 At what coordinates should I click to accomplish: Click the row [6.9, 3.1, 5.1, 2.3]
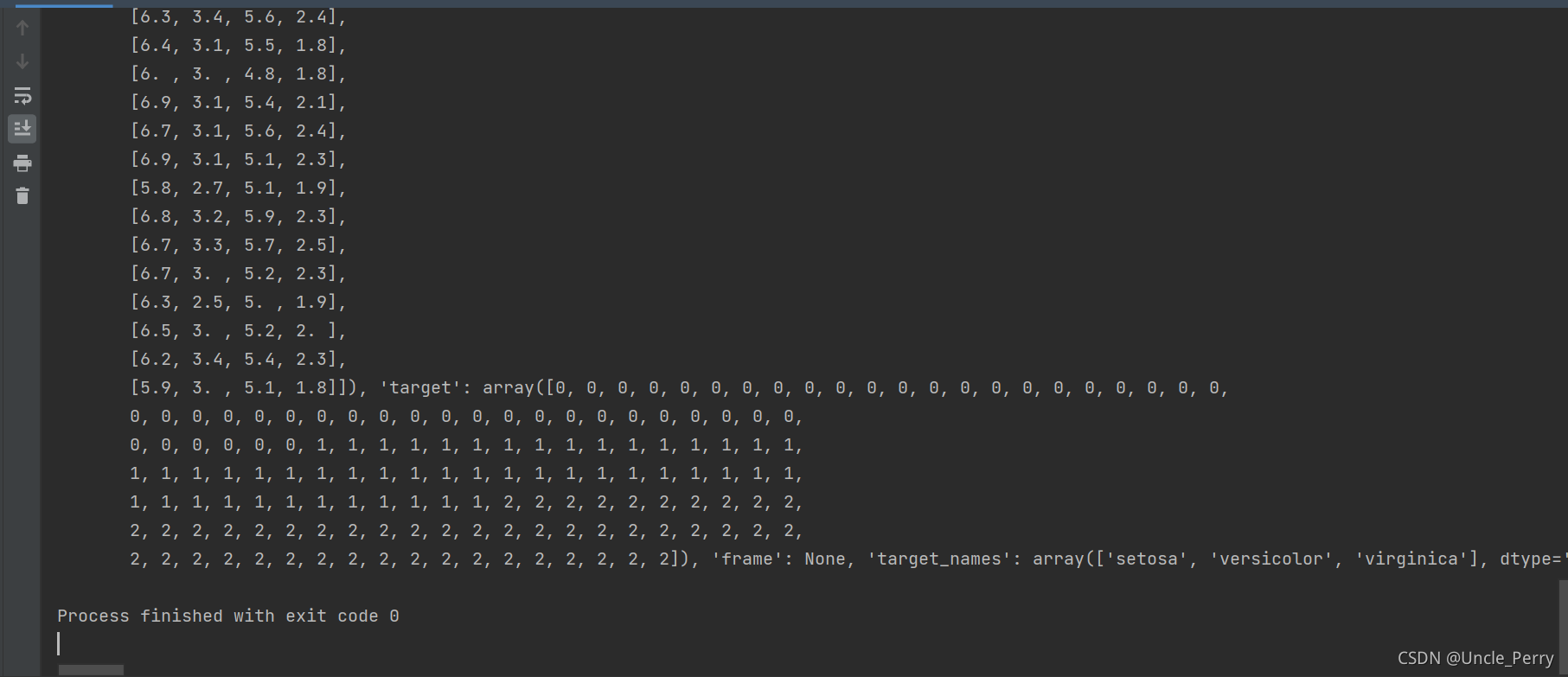coord(239,159)
